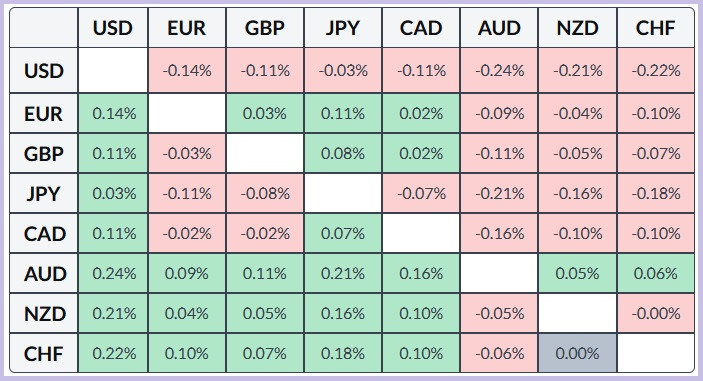
Task: Select the gray 0.00% CHF/NZD cell
Action: tap(577, 353)
